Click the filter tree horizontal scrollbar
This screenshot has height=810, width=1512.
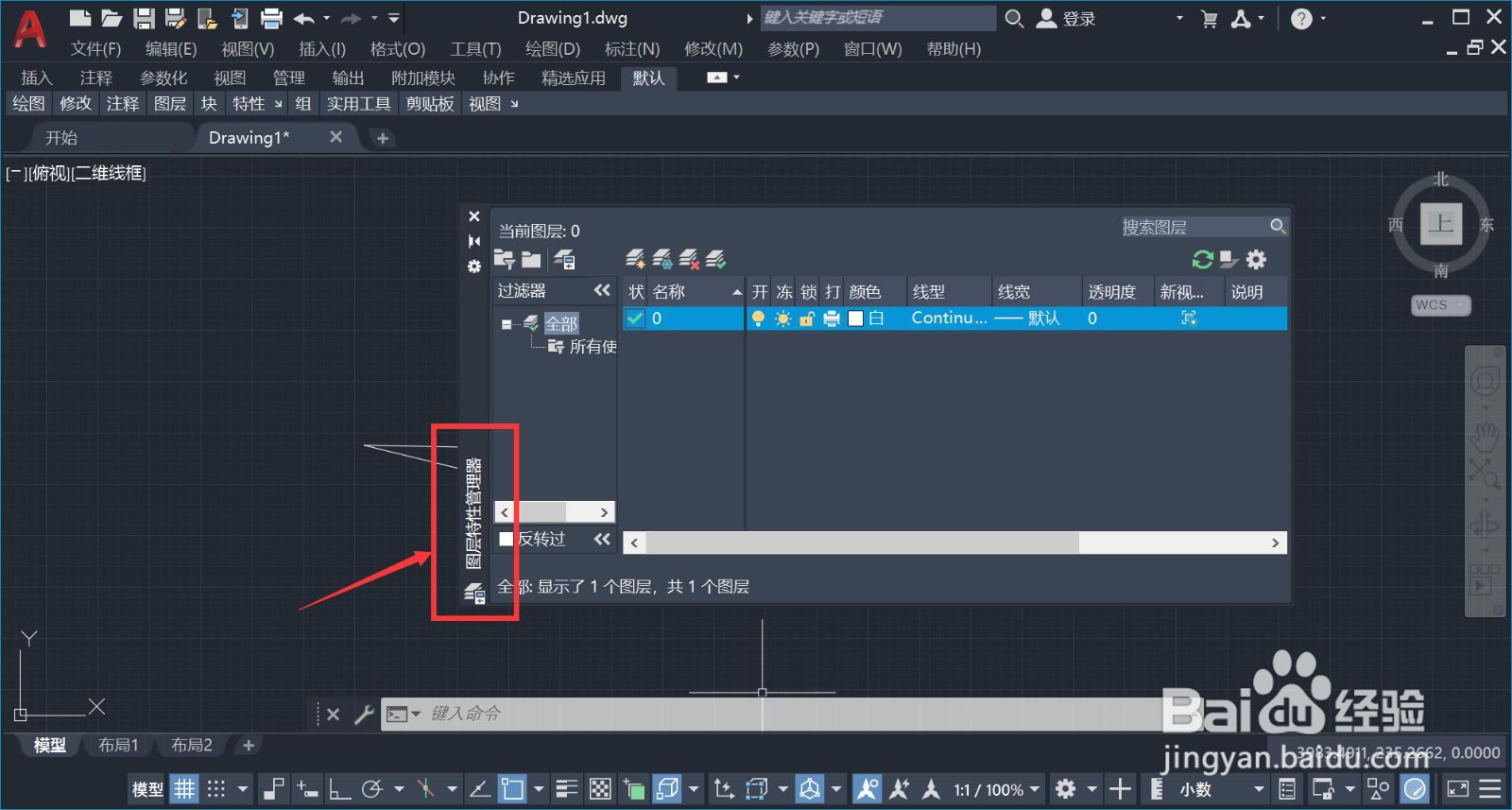pyautogui.click(x=555, y=512)
